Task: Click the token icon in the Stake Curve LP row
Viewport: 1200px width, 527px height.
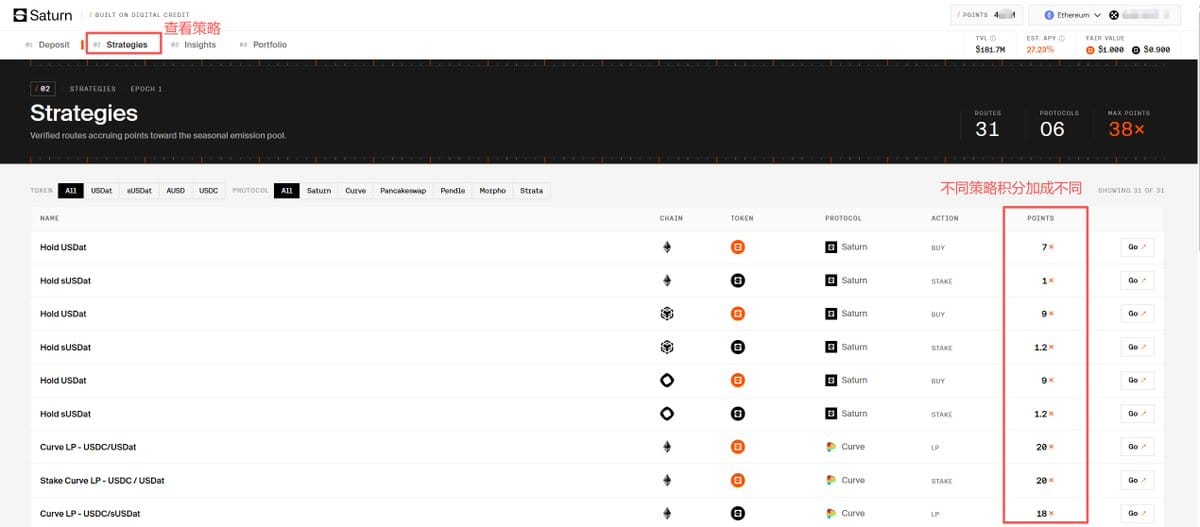Action: point(738,480)
